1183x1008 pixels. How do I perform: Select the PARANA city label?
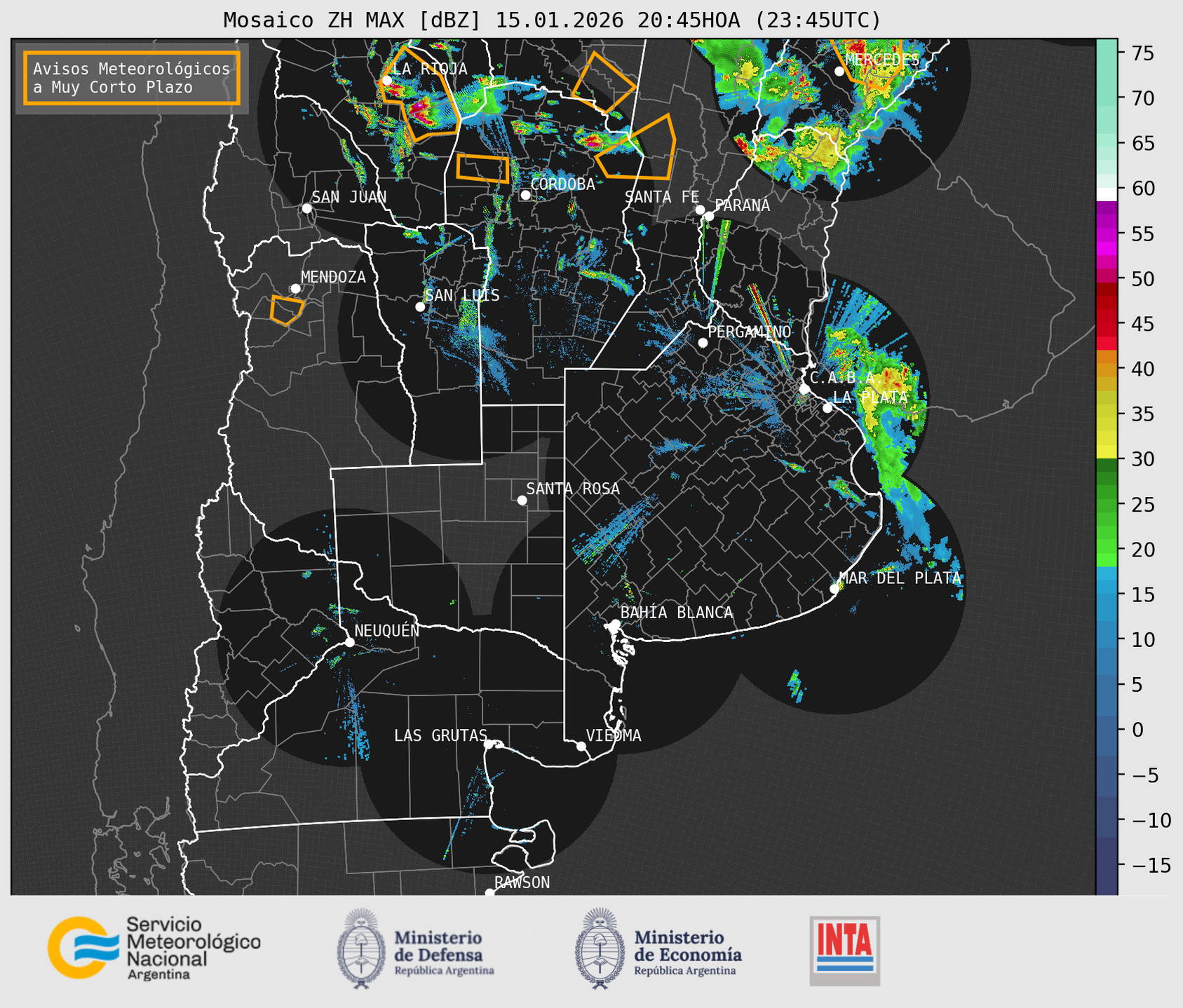742,205
